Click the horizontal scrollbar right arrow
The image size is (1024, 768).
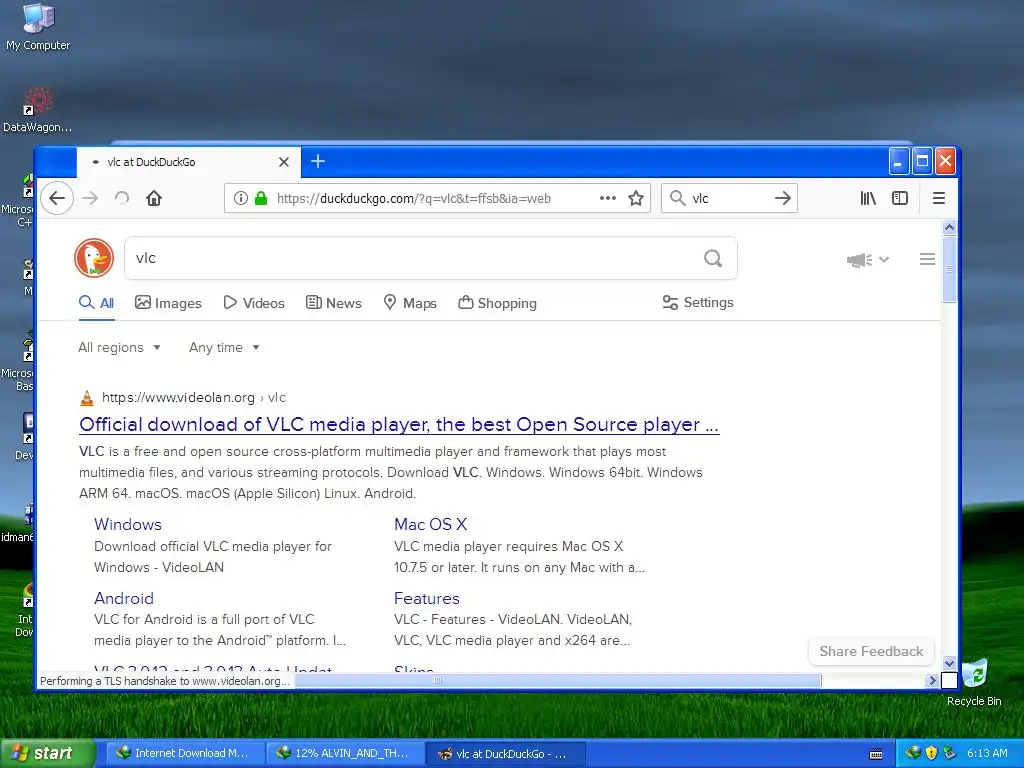click(932, 680)
